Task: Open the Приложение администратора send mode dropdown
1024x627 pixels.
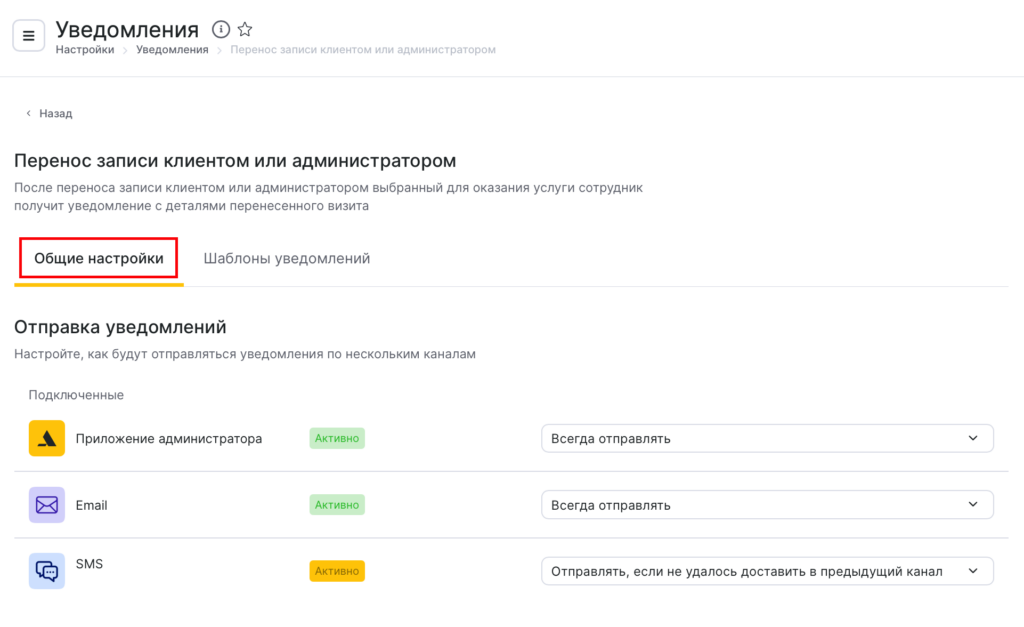Action: click(766, 438)
